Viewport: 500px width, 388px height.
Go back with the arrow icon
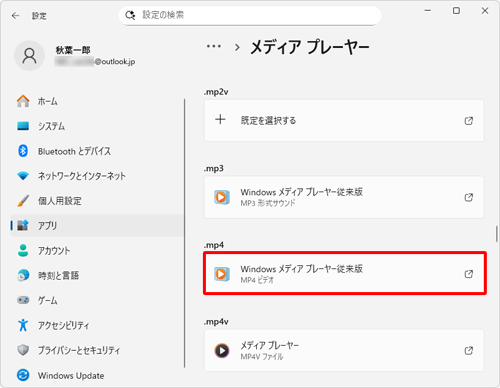click(15, 16)
